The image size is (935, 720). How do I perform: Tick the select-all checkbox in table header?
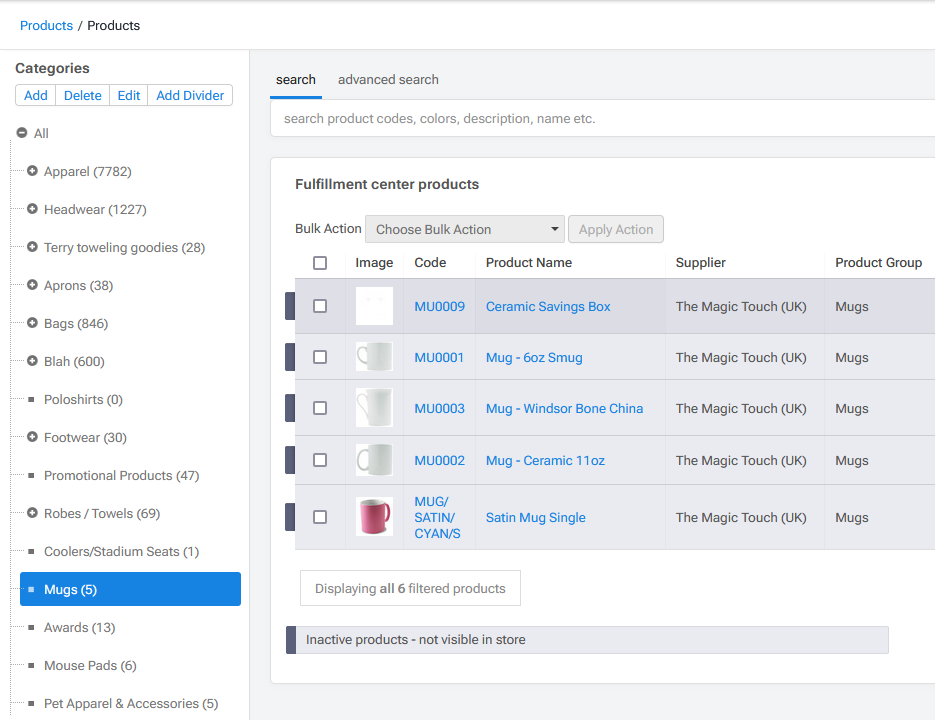pyautogui.click(x=320, y=262)
